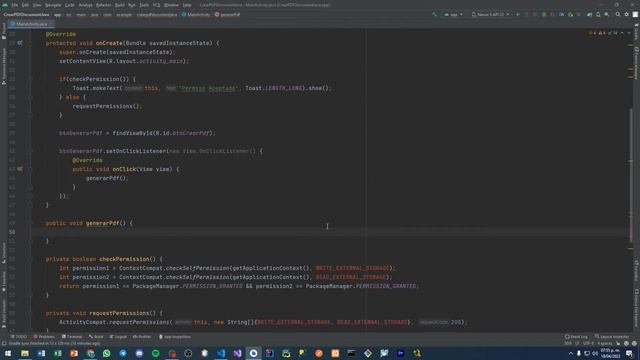Open the Edit menu
Image resolution: width=640 pixels, height=360 pixels.
click(25, 5)
